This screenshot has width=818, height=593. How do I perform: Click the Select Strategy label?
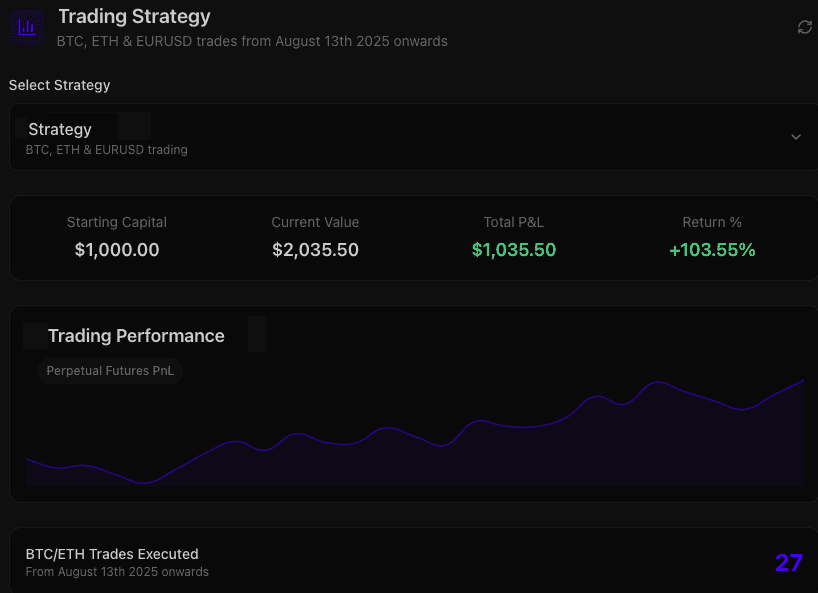point(60,85)
